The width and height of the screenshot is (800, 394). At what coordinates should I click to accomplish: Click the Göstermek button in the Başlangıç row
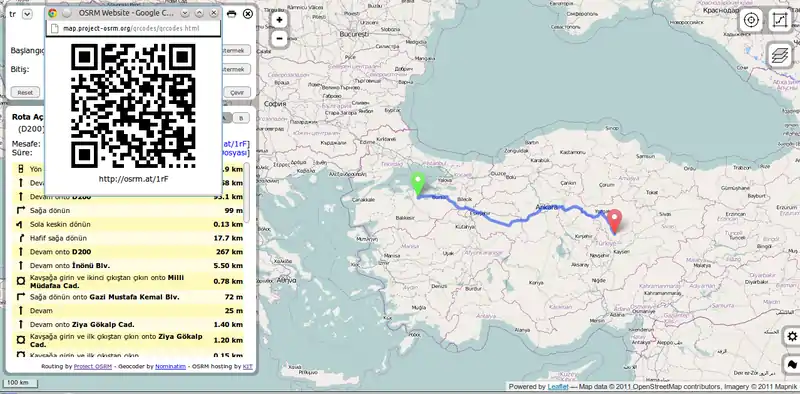point(236,50)
